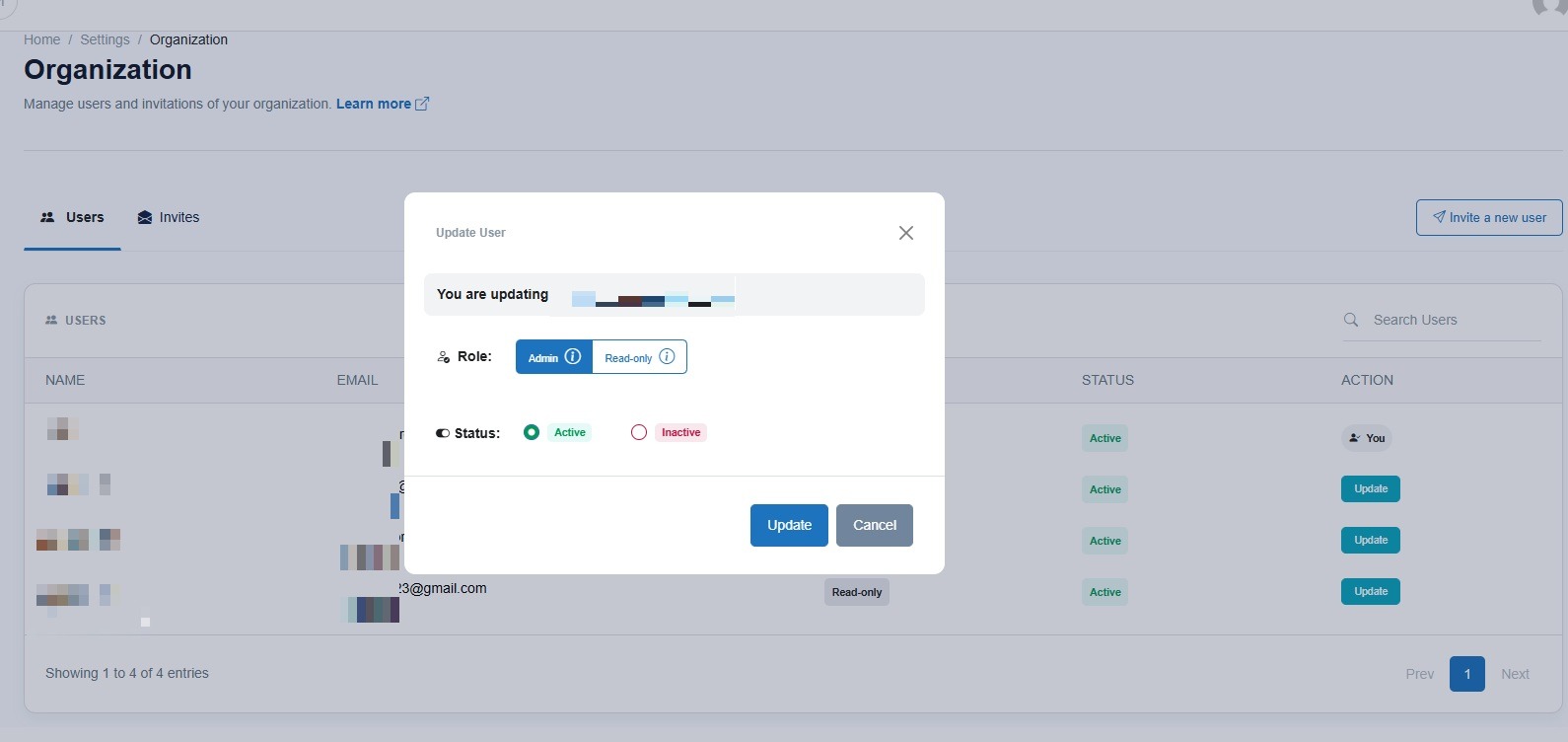Click page 1 pagination button
The width and height of the screenshot is (1568, 742).
coord(1466,674)
